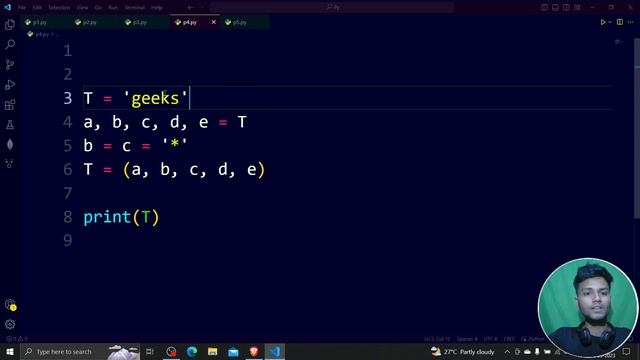Open the Testing flask view

(10, 124)
